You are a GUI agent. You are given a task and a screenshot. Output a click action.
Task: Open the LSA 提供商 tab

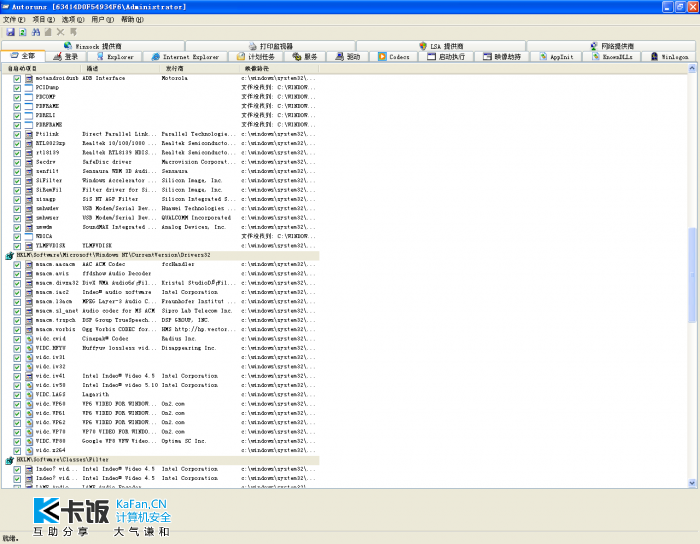441,46
